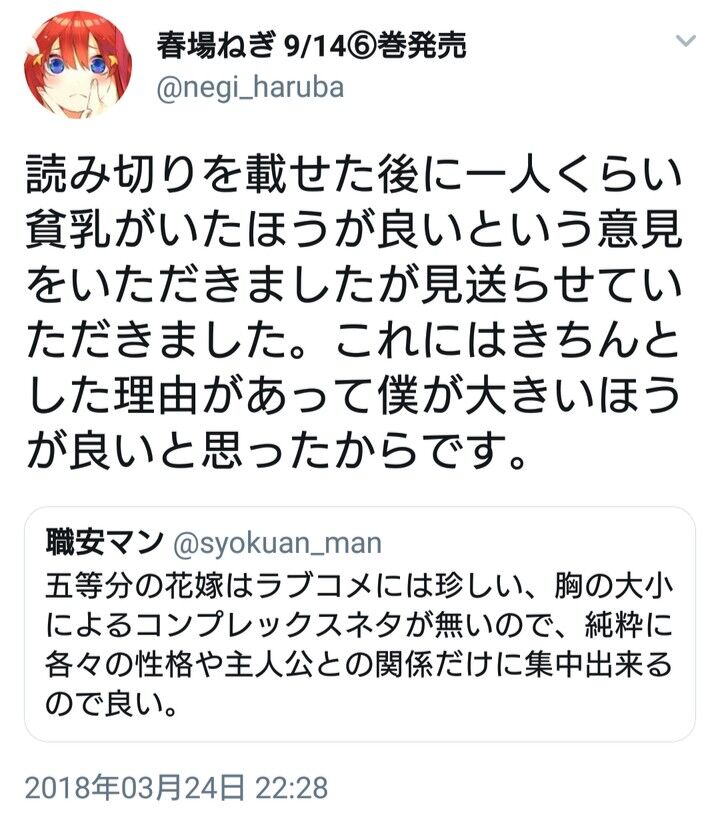Select tweet line starting 読み切りを載せた後に
720x814 pixels.
click(x=354, y=175)
